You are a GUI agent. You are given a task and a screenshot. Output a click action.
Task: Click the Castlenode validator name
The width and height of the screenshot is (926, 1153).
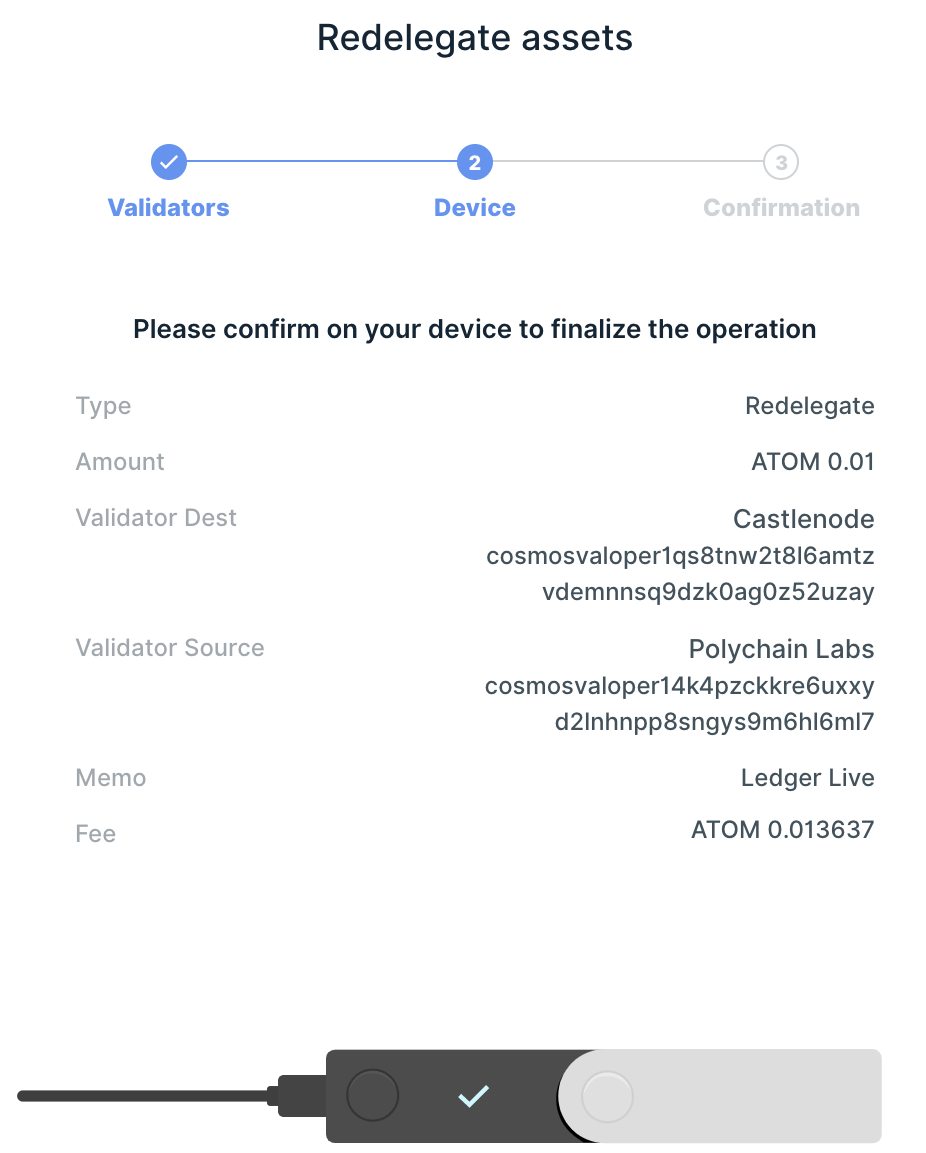click(803, 519)
